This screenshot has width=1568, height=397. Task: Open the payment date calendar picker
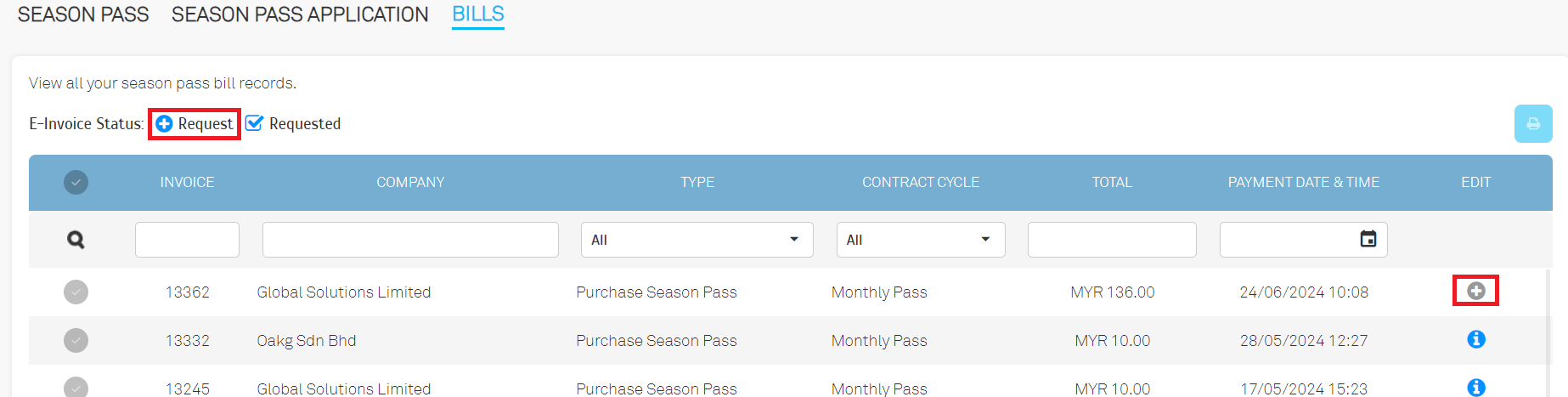(1368, 239)
